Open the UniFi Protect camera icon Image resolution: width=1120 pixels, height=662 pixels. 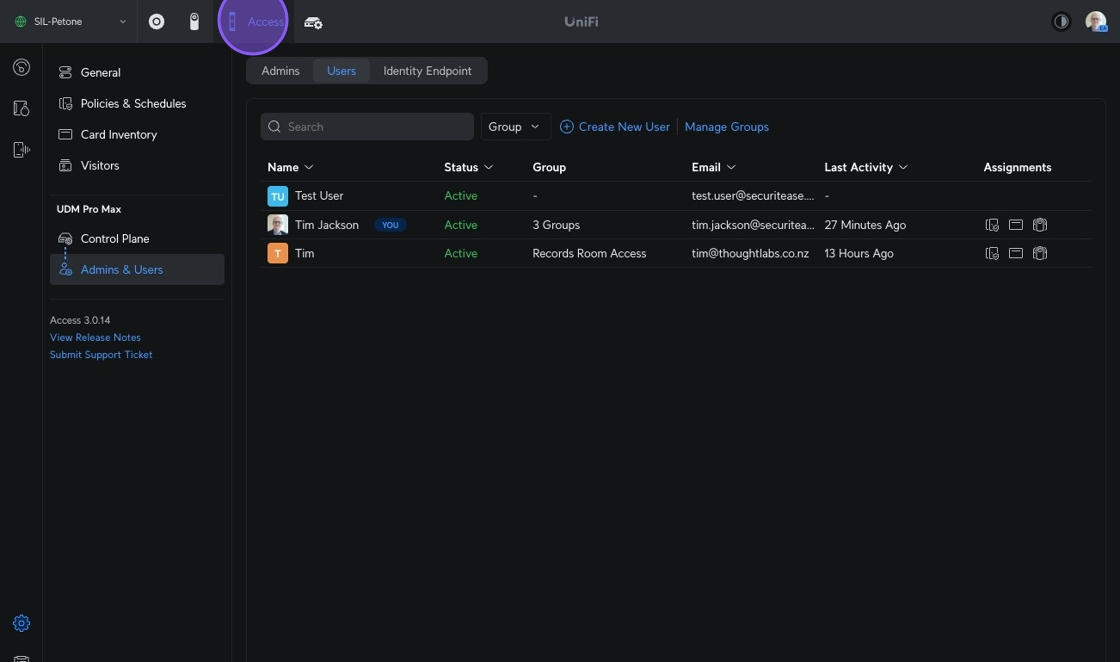[x=194, y=21]
